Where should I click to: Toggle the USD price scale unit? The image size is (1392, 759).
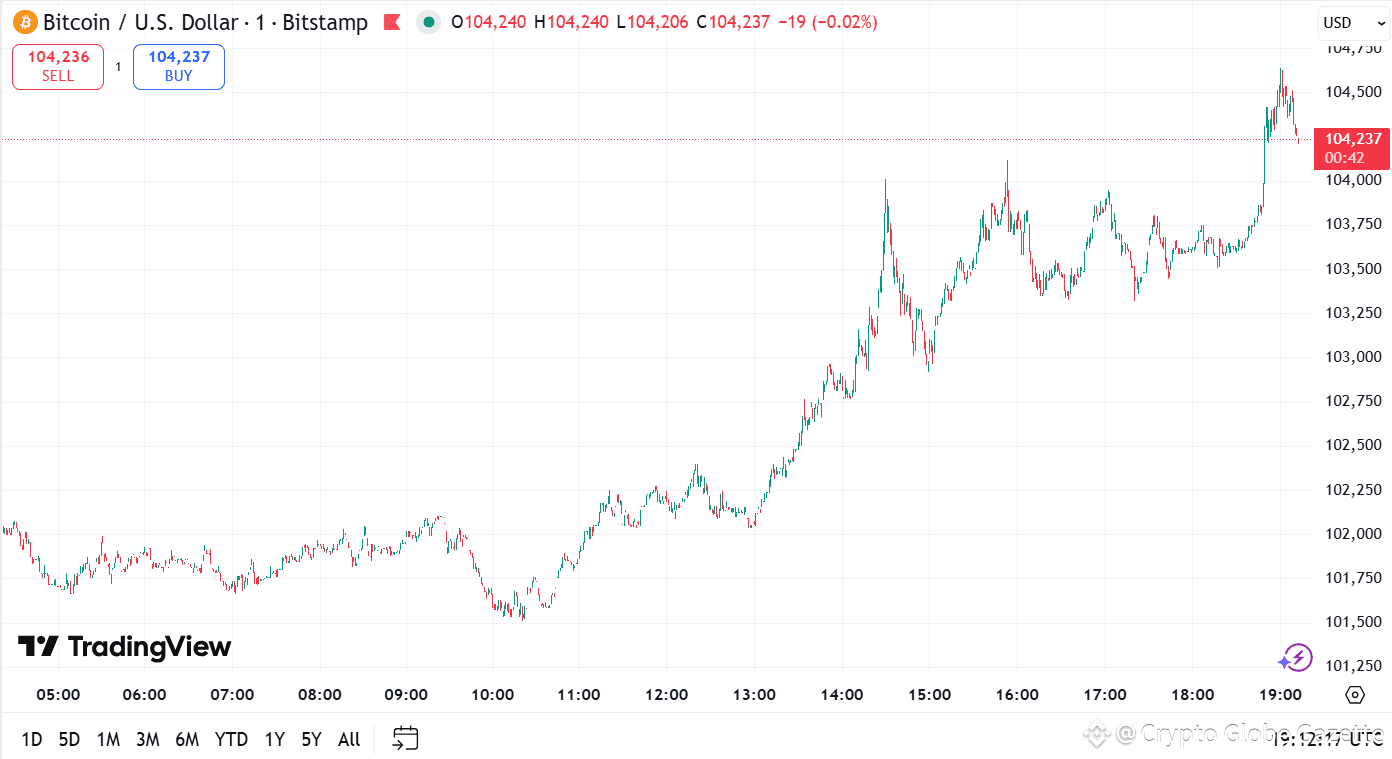tap(1343, 21)
